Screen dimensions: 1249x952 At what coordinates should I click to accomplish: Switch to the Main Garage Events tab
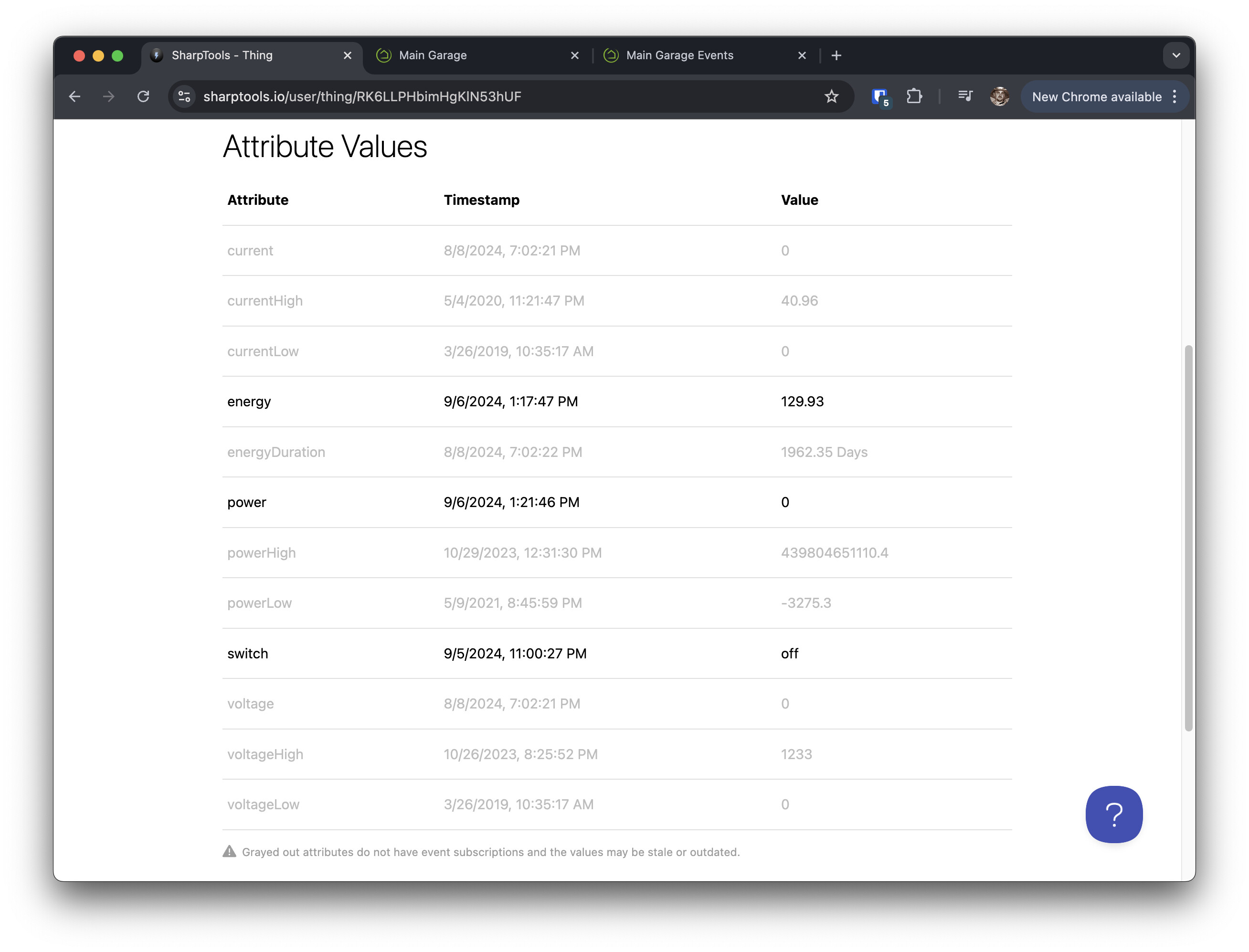coord(679,55)
